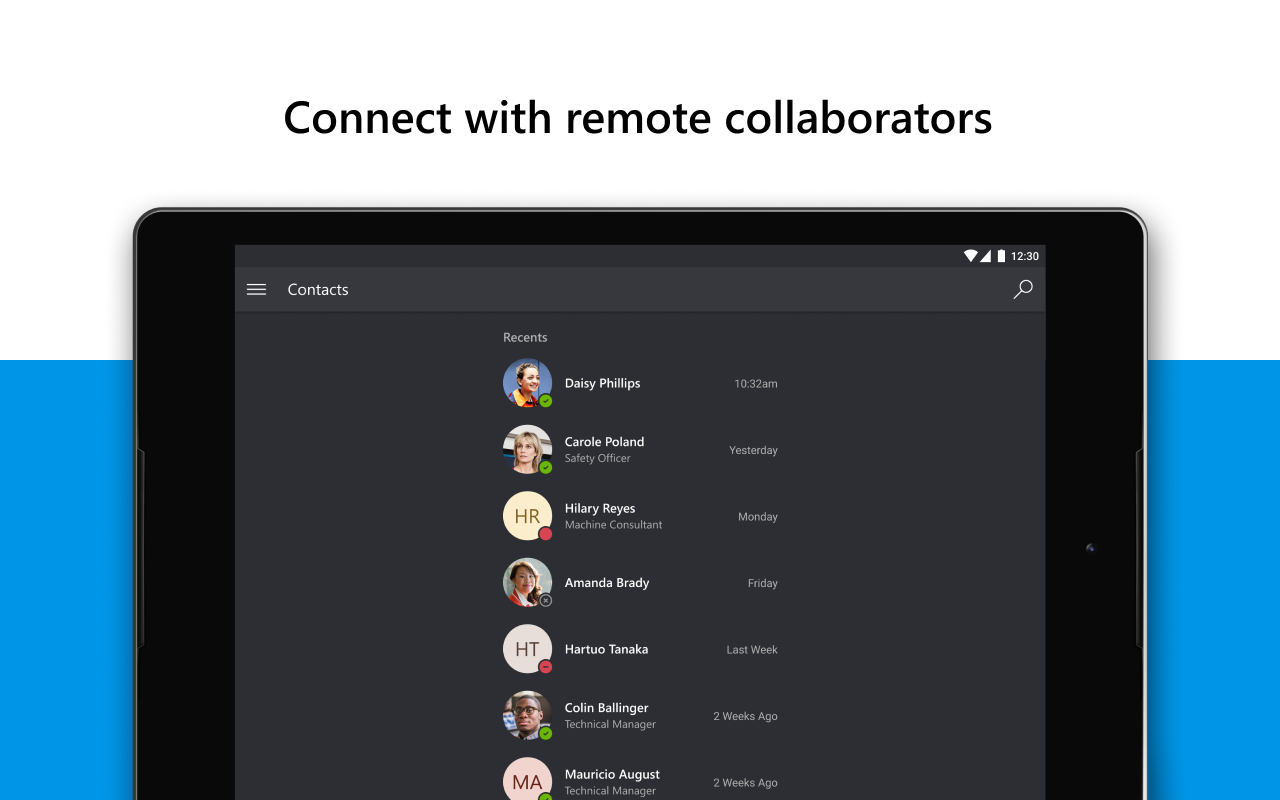Image resolution: width=1280 pixels, height=800 pixels.
Task: Open contact Daisy Phillips
Action: (640, 383)
